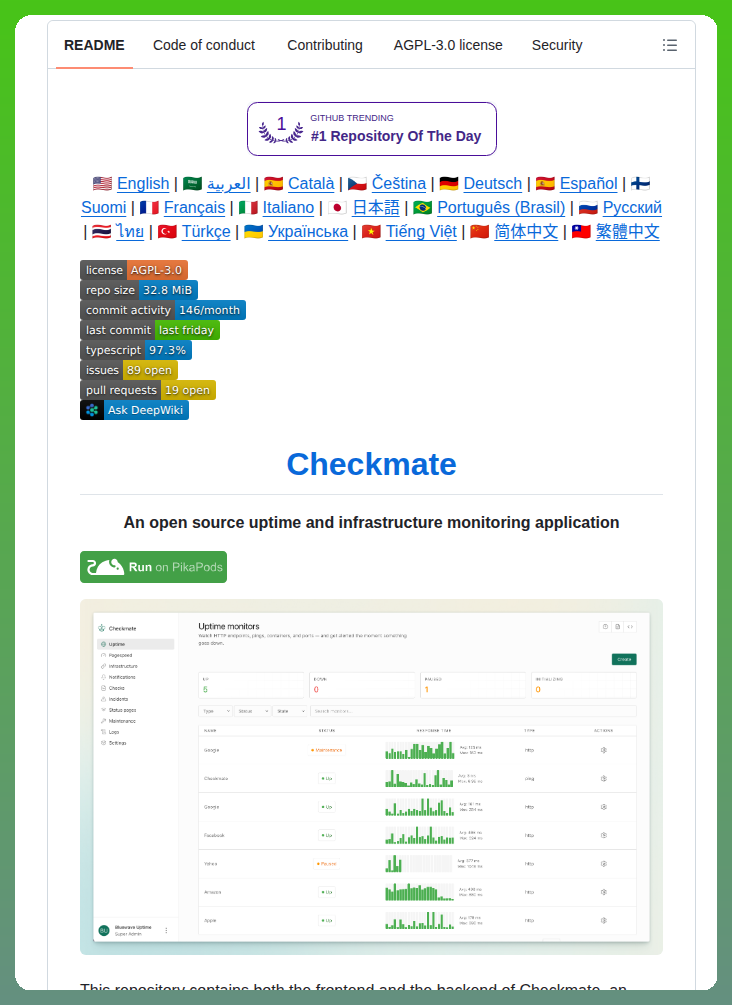Click the GitHub Trending #1 Repository badge
Screen dimensions: 732x1005
[x=372, y=129]
